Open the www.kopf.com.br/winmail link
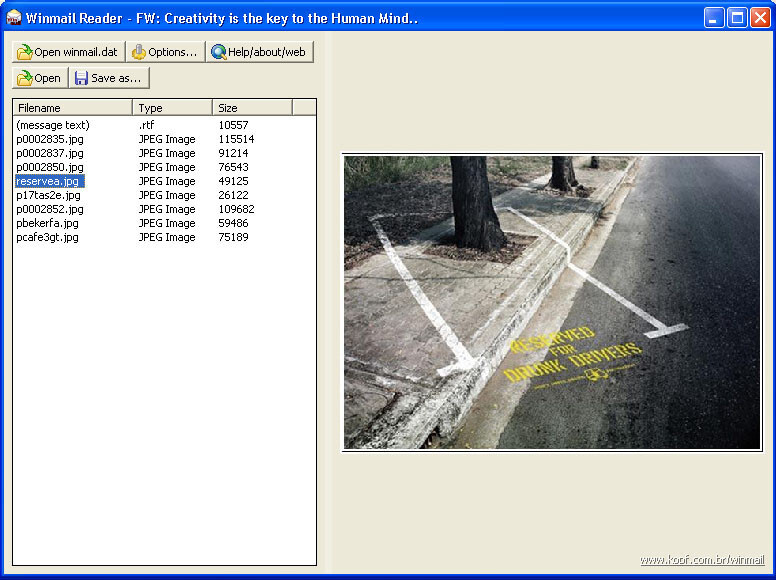 [701, 560]
